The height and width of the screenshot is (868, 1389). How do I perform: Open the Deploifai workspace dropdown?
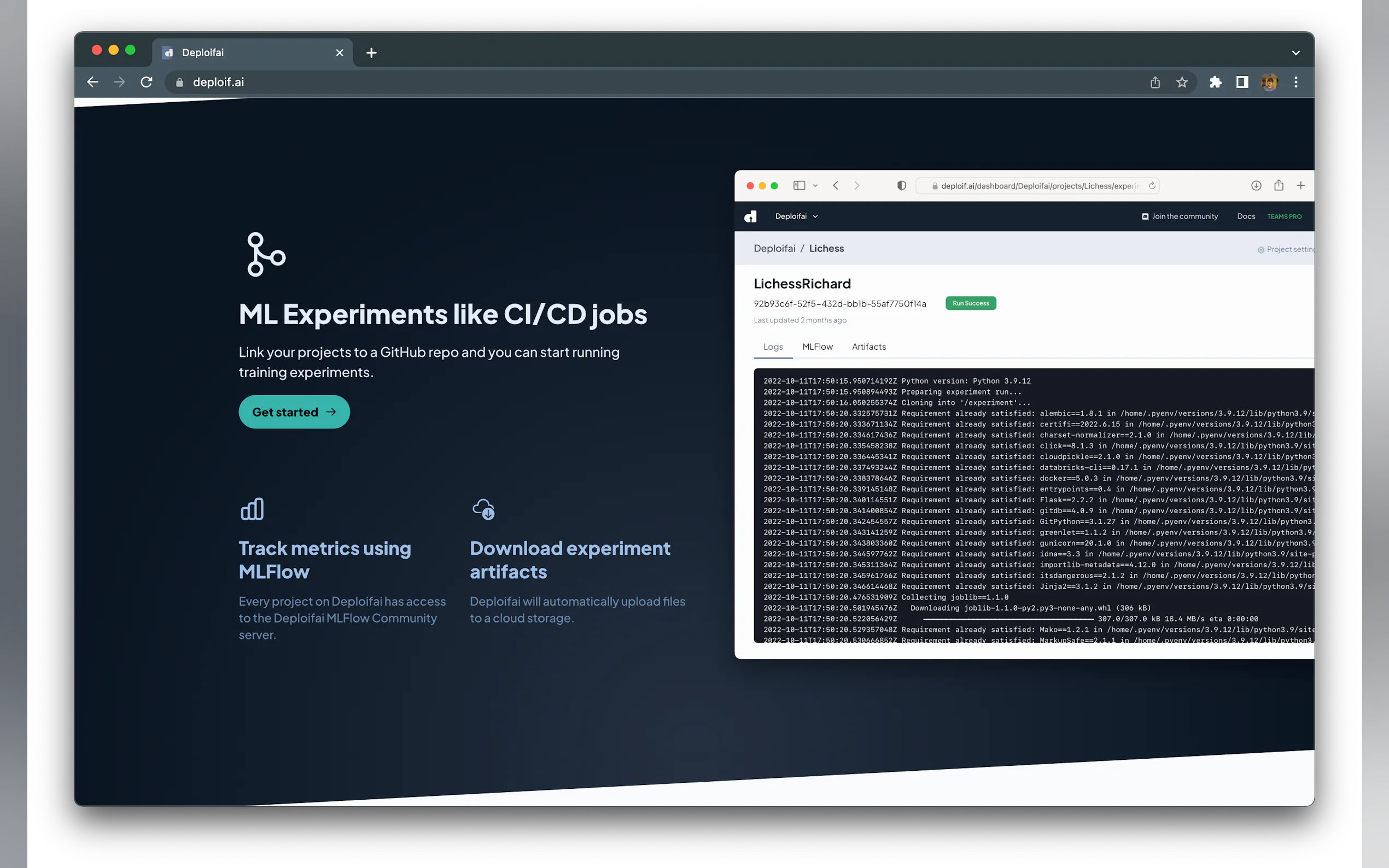(796, 216)
